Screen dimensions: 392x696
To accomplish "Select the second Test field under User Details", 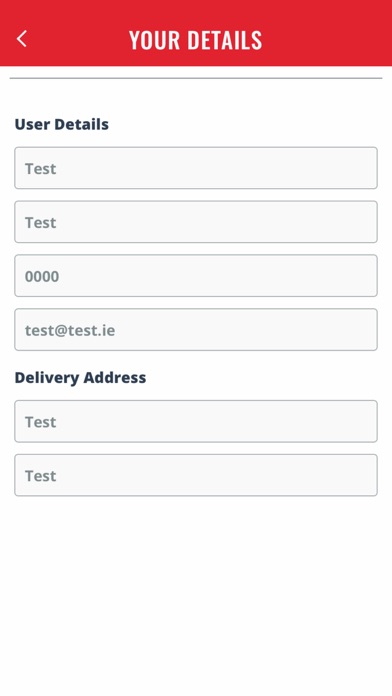I will click(x=196, y=222).
